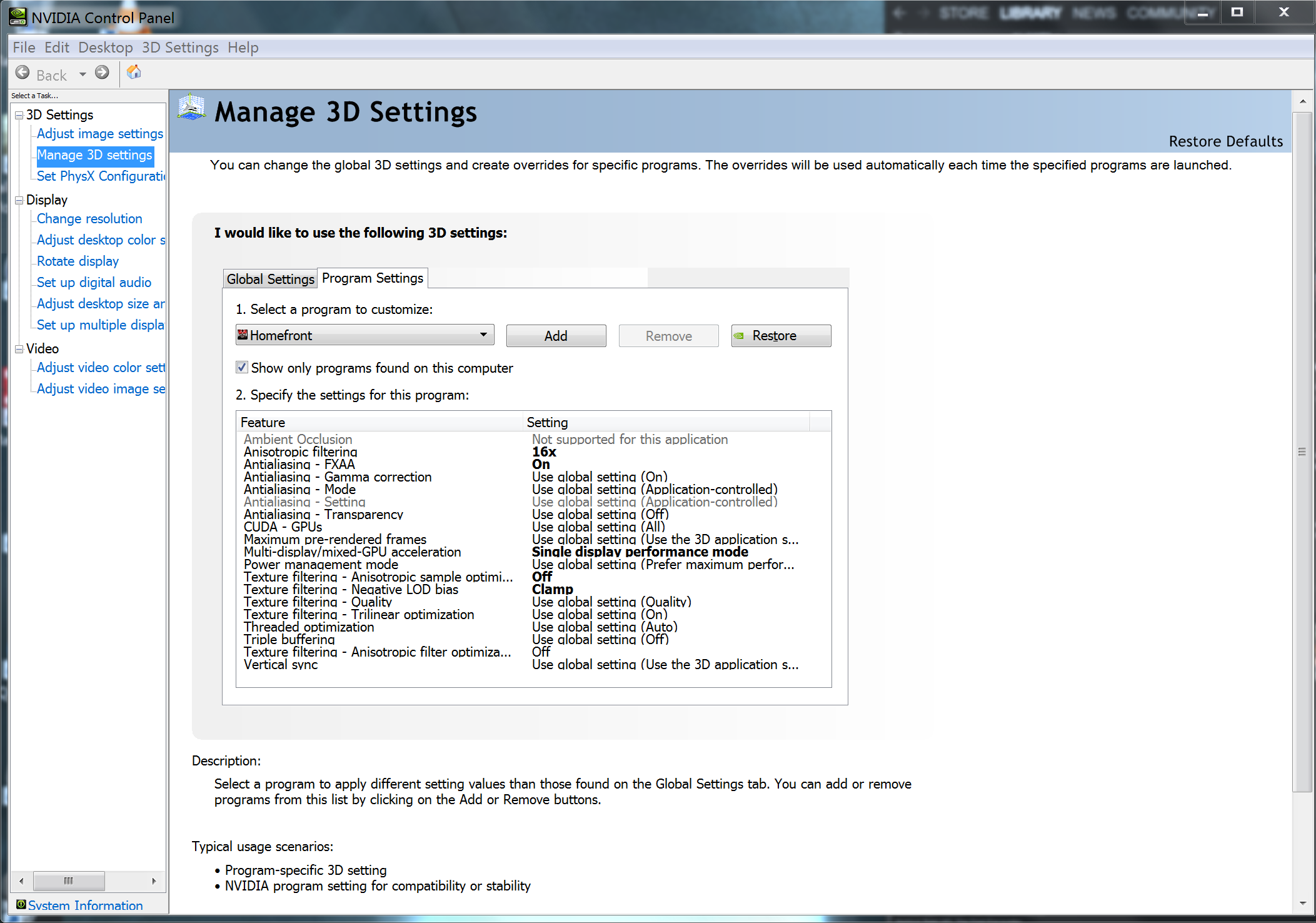Select Maximum pre-rendered frames row
This screenshot has height=923, width=1316.
pos(533,539)
